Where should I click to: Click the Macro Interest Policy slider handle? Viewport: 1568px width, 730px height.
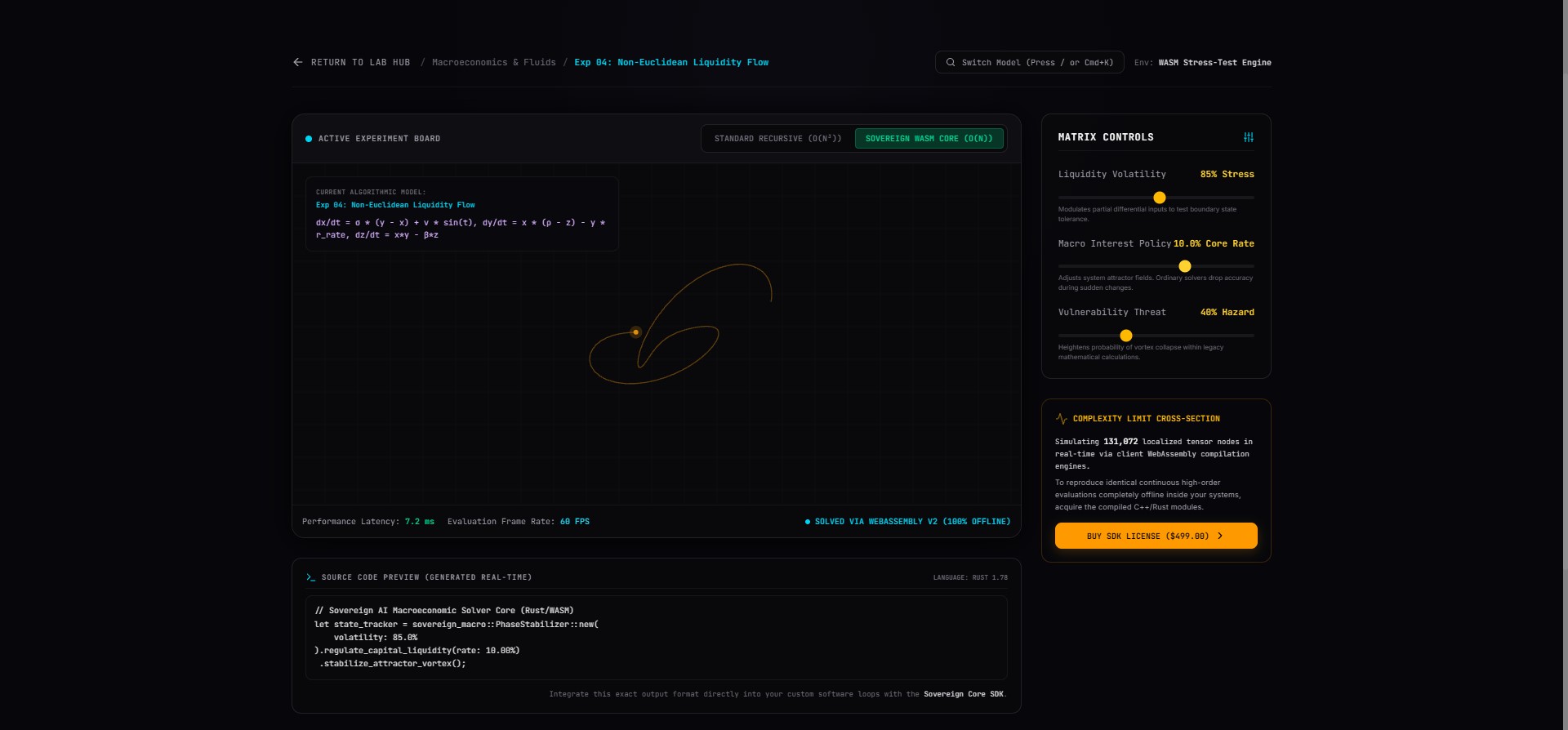point(1185,266)
